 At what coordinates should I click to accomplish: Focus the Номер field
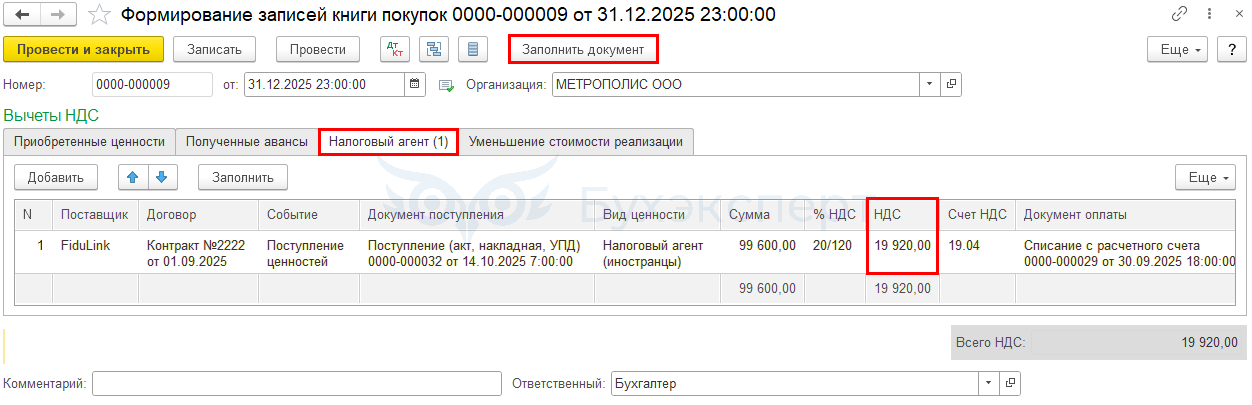tap(152, 85)
